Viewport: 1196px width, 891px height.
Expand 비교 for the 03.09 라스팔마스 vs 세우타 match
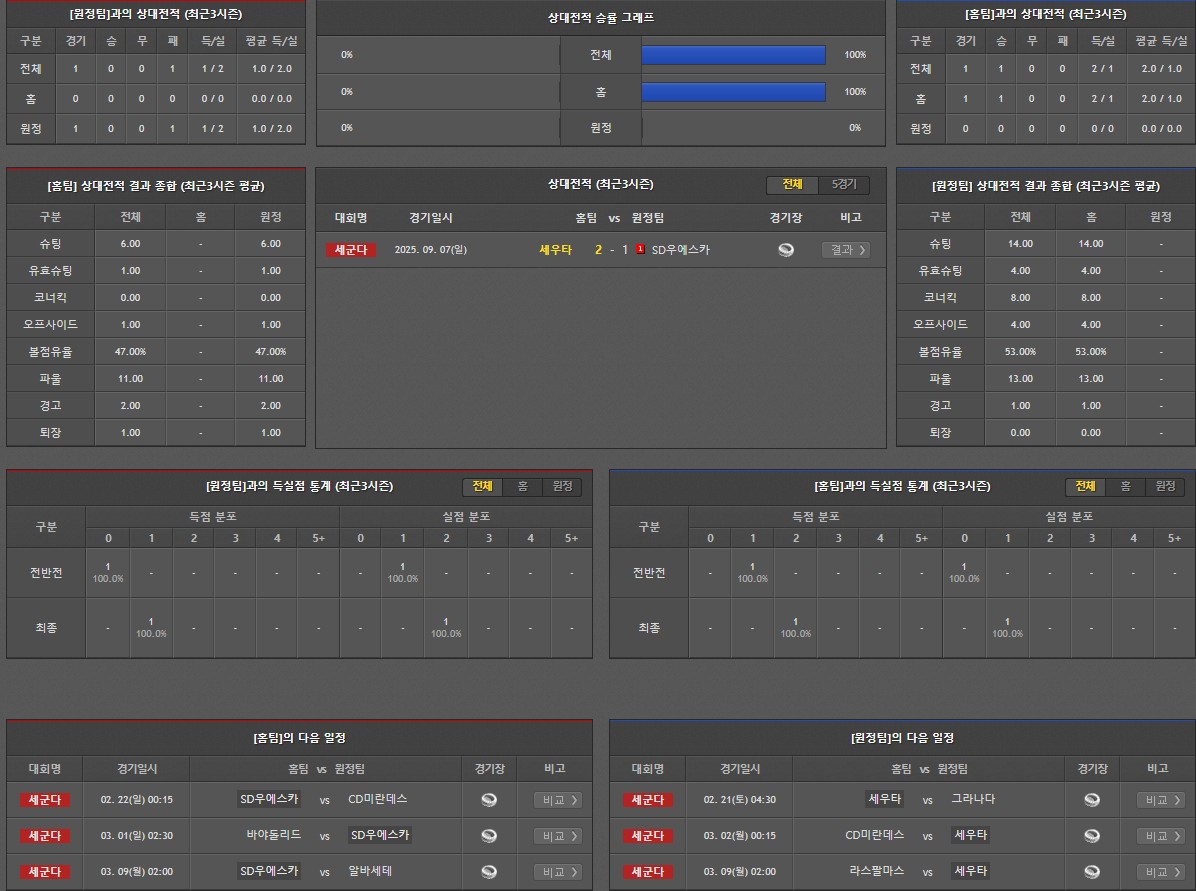point(1161,872)
